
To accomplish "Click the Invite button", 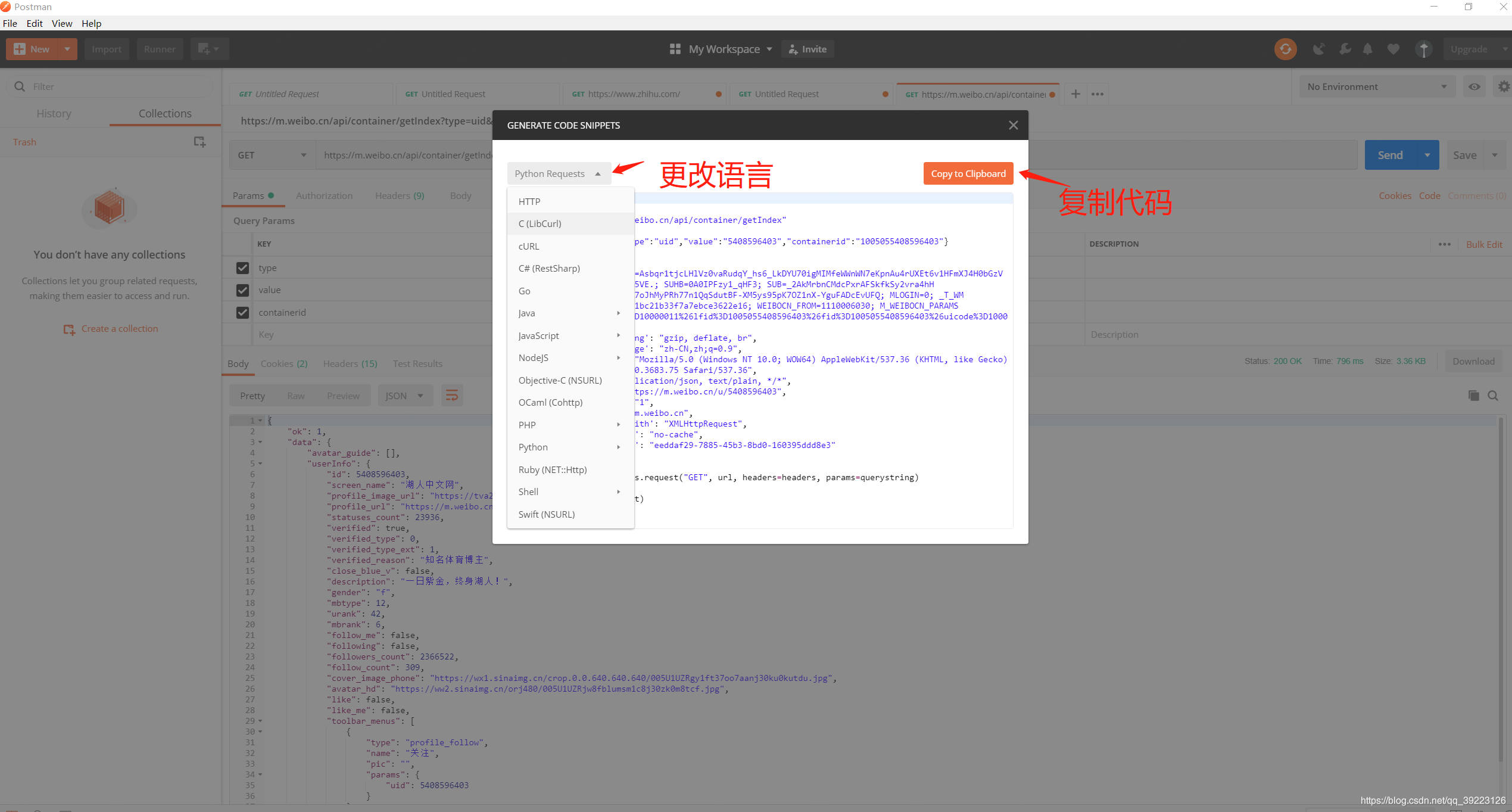I will [808, 49].
